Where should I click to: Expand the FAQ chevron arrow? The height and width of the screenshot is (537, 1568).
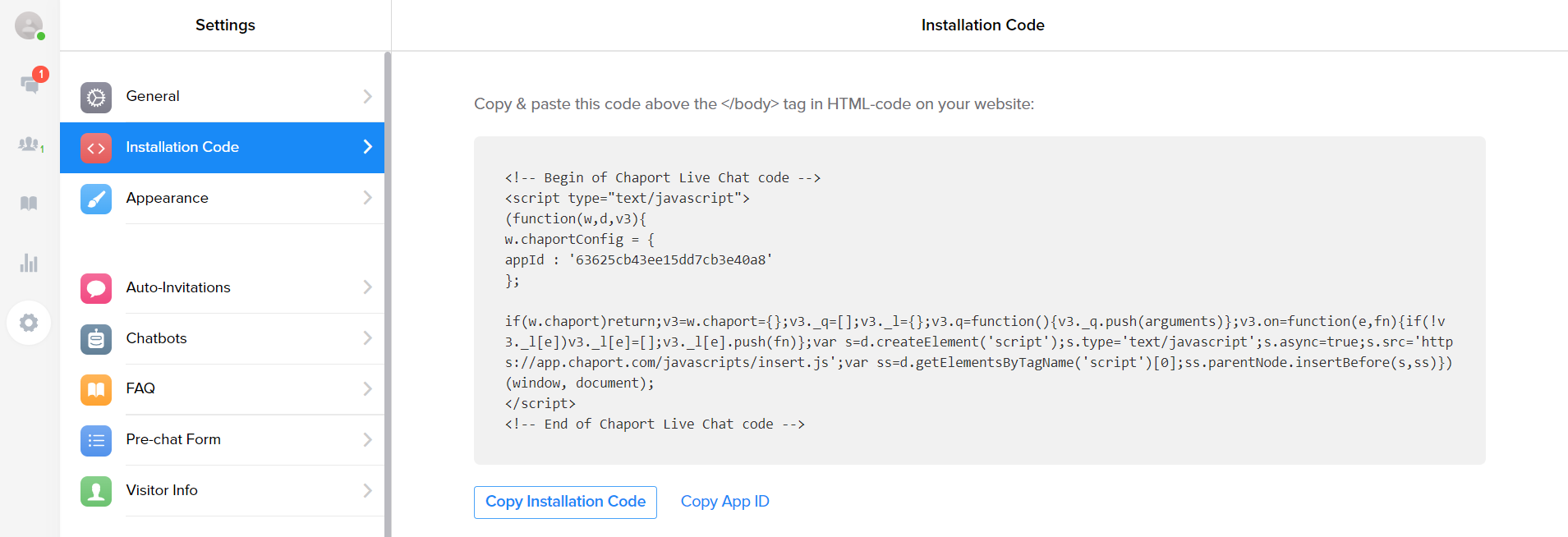(x=367, y=388)
